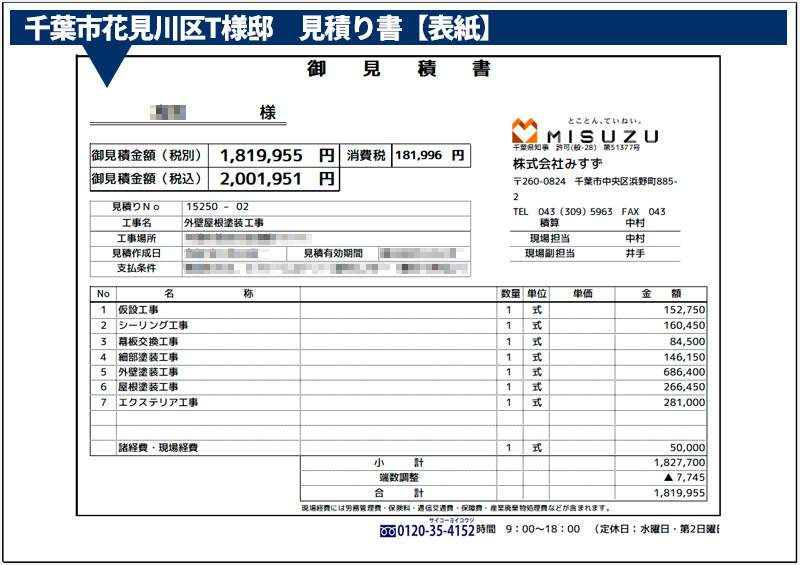This screenshot has height=565, width=800.
Task: Click the 名称 column header
Action: [209, 293]
